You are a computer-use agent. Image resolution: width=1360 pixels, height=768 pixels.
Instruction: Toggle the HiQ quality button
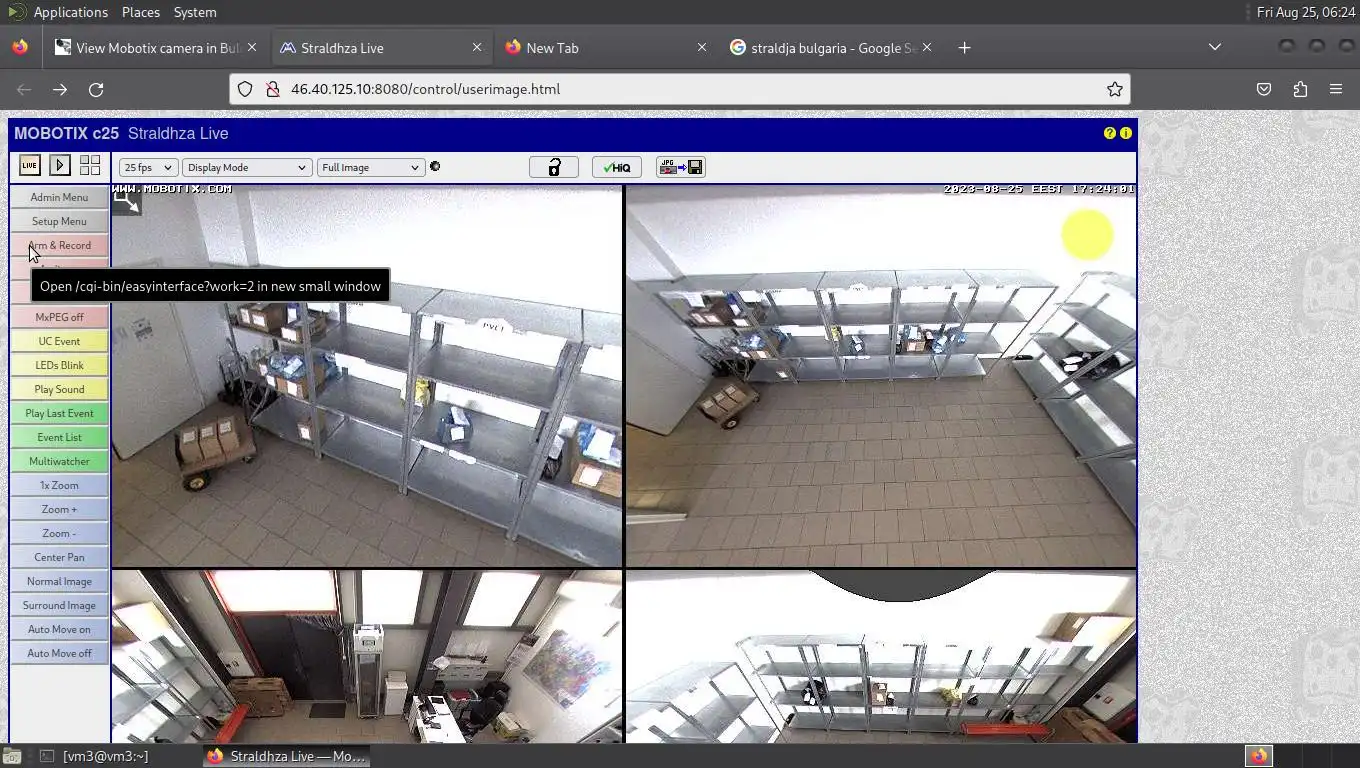pos(616,167)
